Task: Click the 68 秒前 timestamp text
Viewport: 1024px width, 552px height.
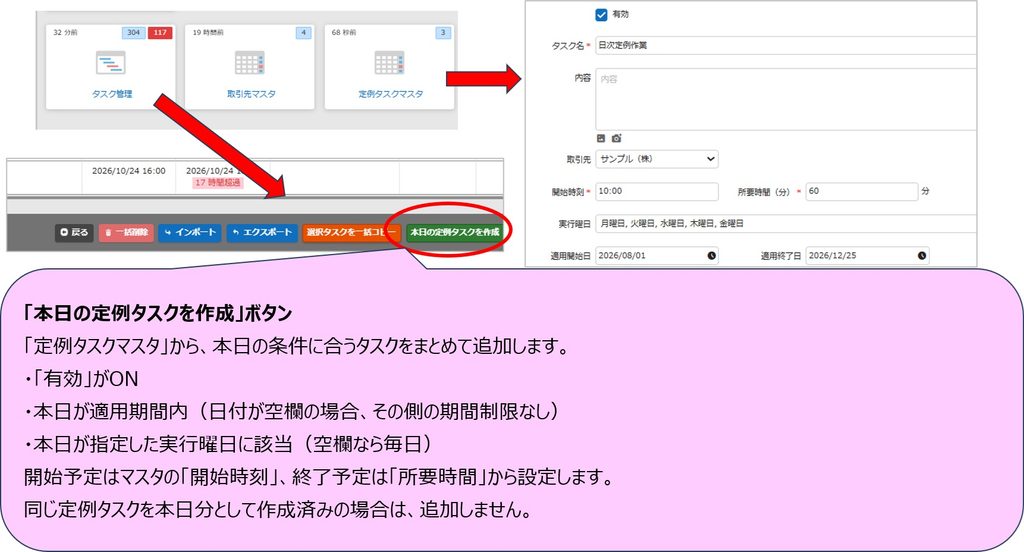Action: [x=344, y=33]
